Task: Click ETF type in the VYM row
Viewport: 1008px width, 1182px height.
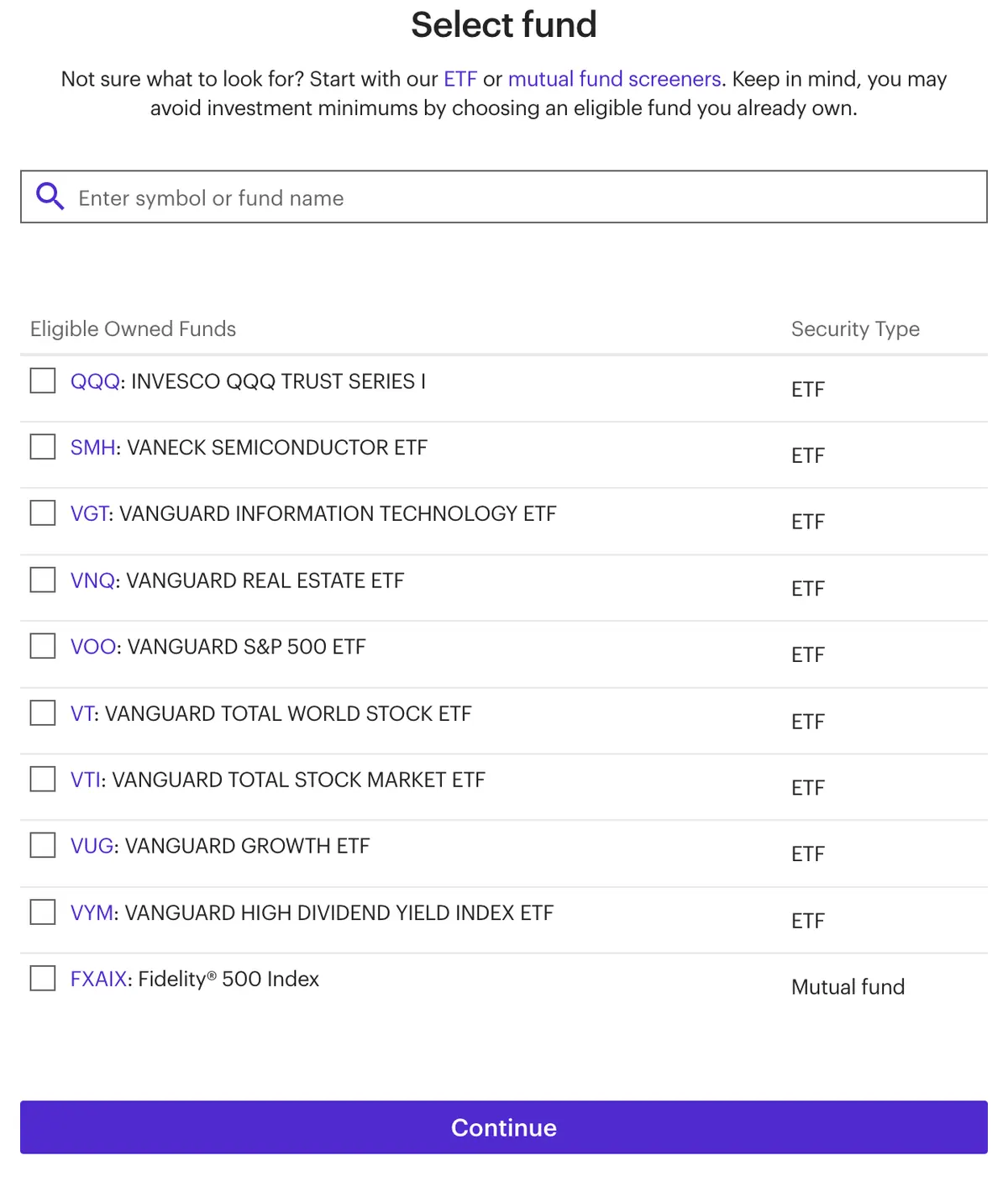Action: click(808, 922)
